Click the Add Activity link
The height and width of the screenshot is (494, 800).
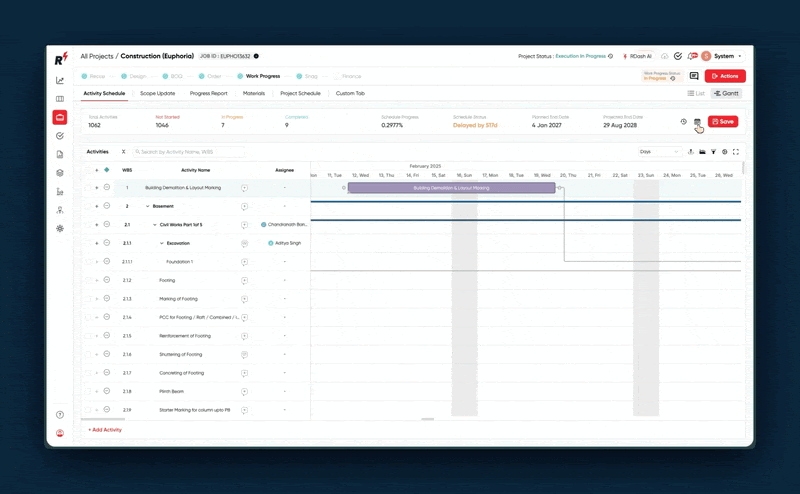pyautogui.click(x=105, y=430)
